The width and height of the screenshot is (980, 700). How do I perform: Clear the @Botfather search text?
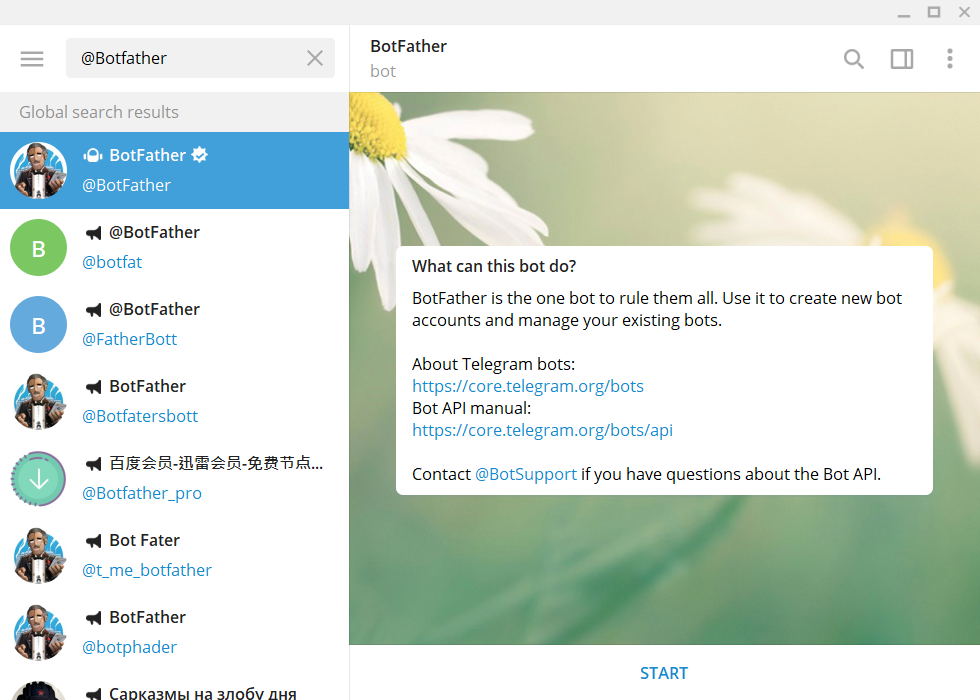[x=315, y=58]
